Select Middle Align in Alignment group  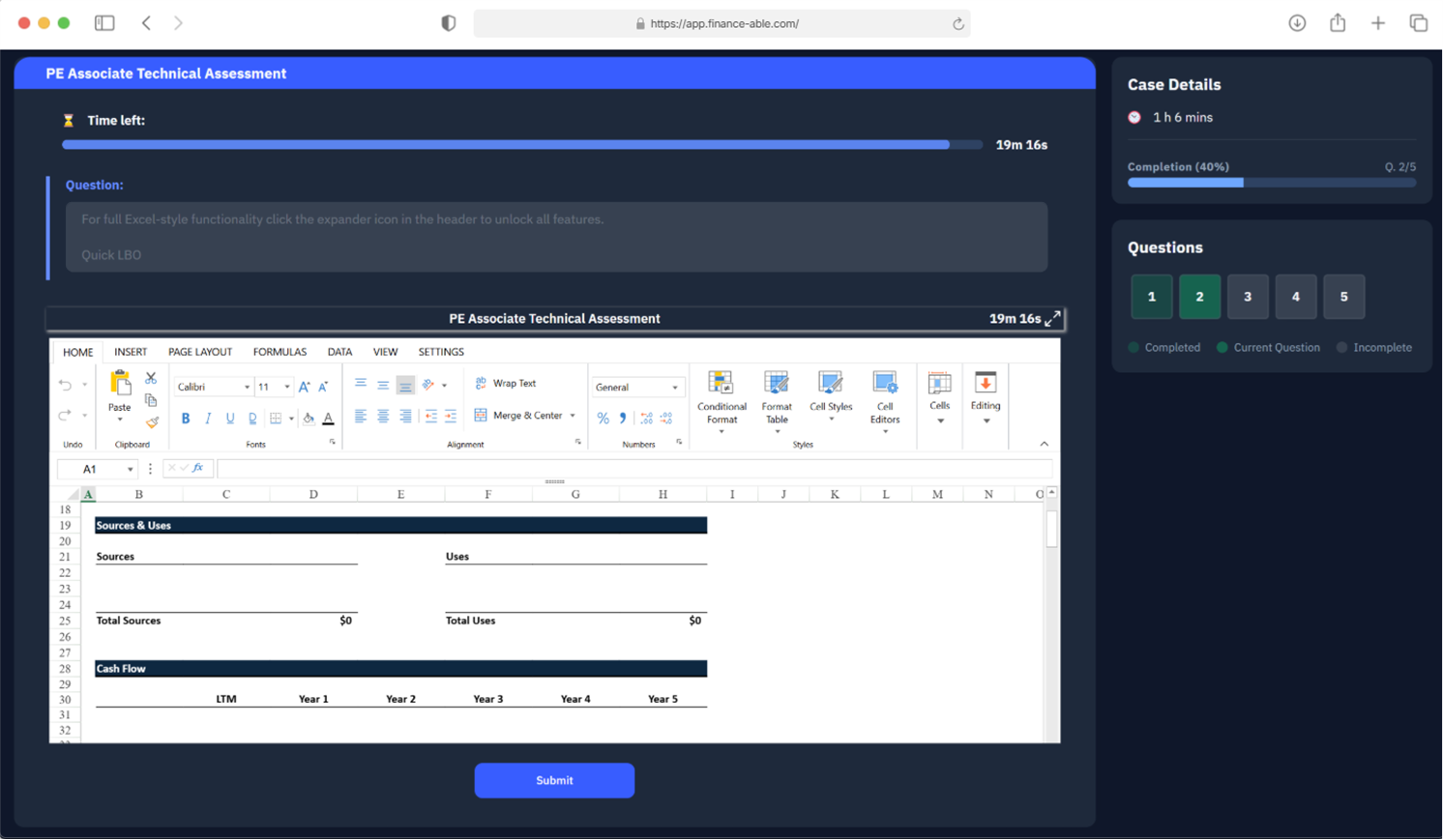383,385
